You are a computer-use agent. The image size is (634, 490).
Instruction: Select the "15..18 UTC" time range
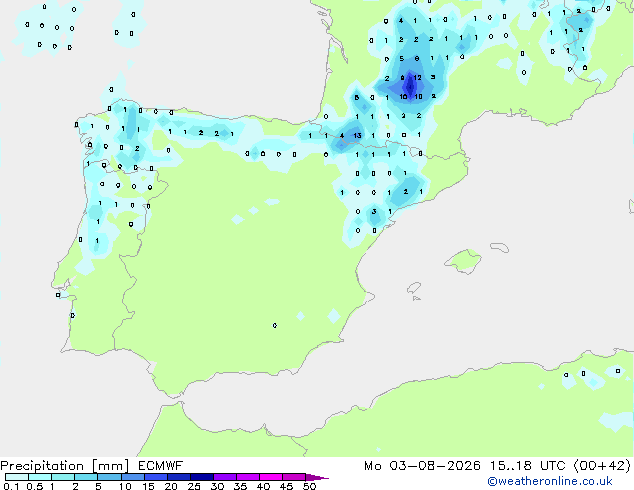tap(527, 466)
